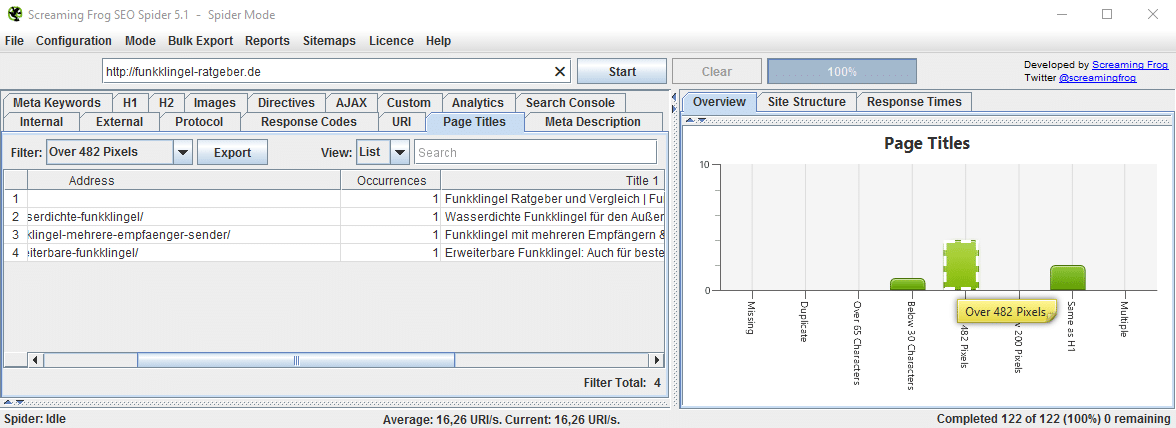The image size is (1176, 428).
Task: Open the View dropdown showing List
Action: point(382,152)
